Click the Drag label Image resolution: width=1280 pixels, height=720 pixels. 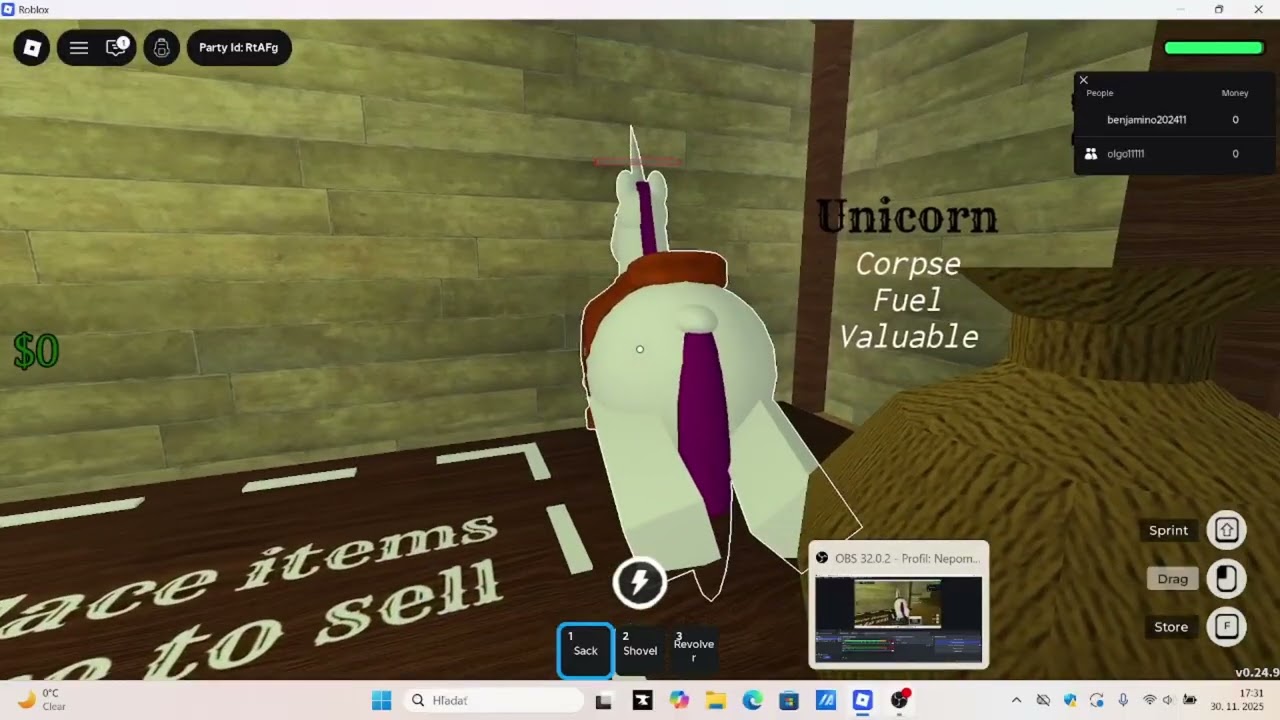[x=1173, y=579]
